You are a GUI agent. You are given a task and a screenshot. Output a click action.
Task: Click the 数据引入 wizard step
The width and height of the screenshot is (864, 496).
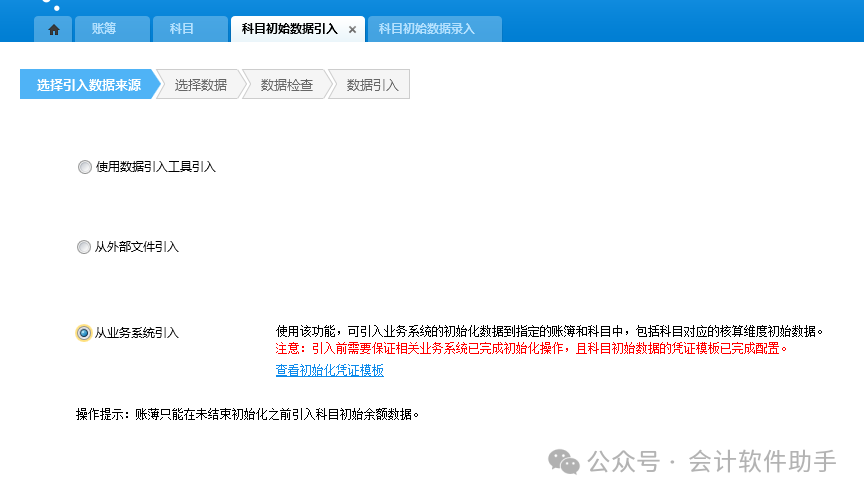[372, 85]
